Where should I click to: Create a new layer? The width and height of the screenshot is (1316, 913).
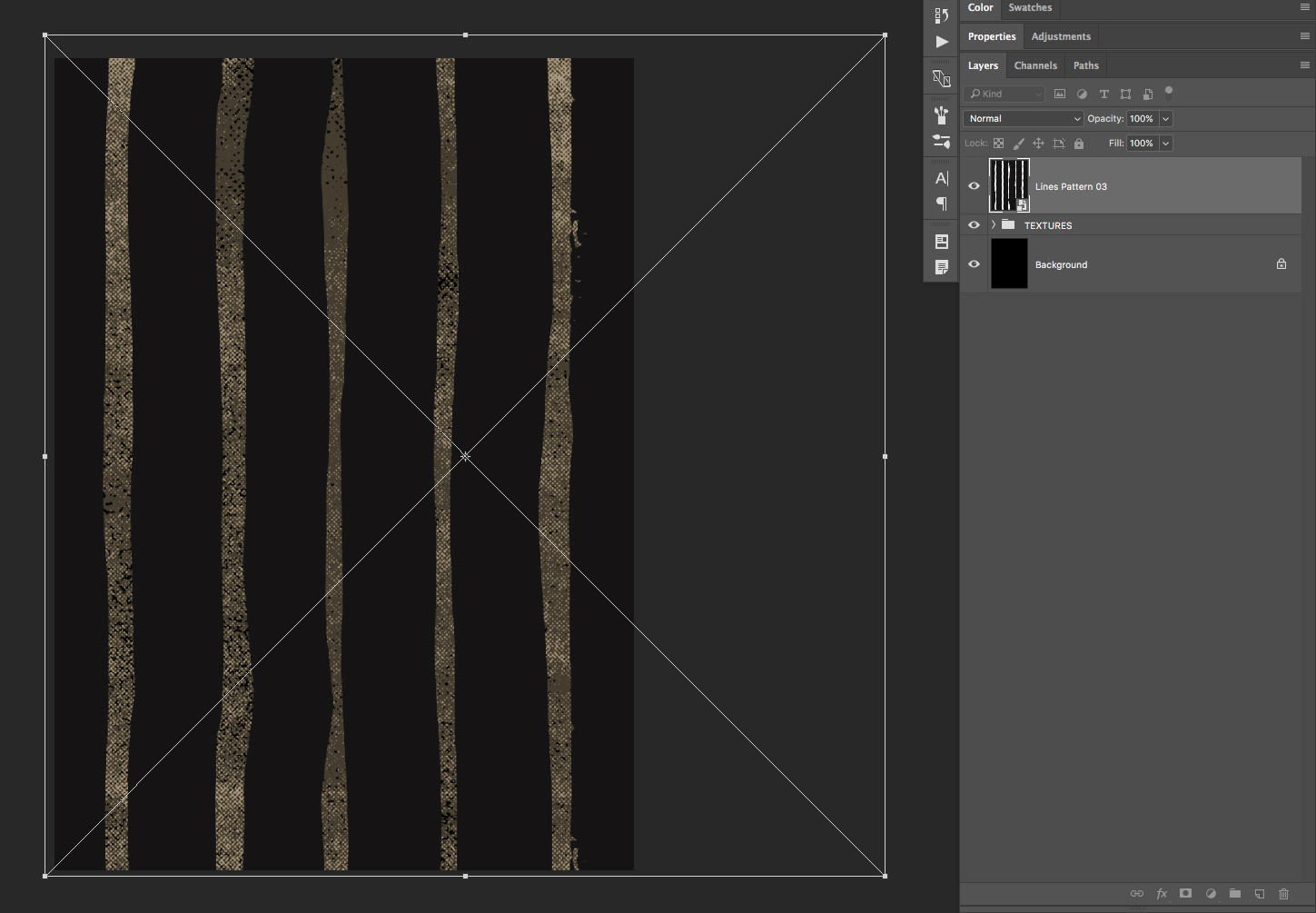tap(1260, 894)
